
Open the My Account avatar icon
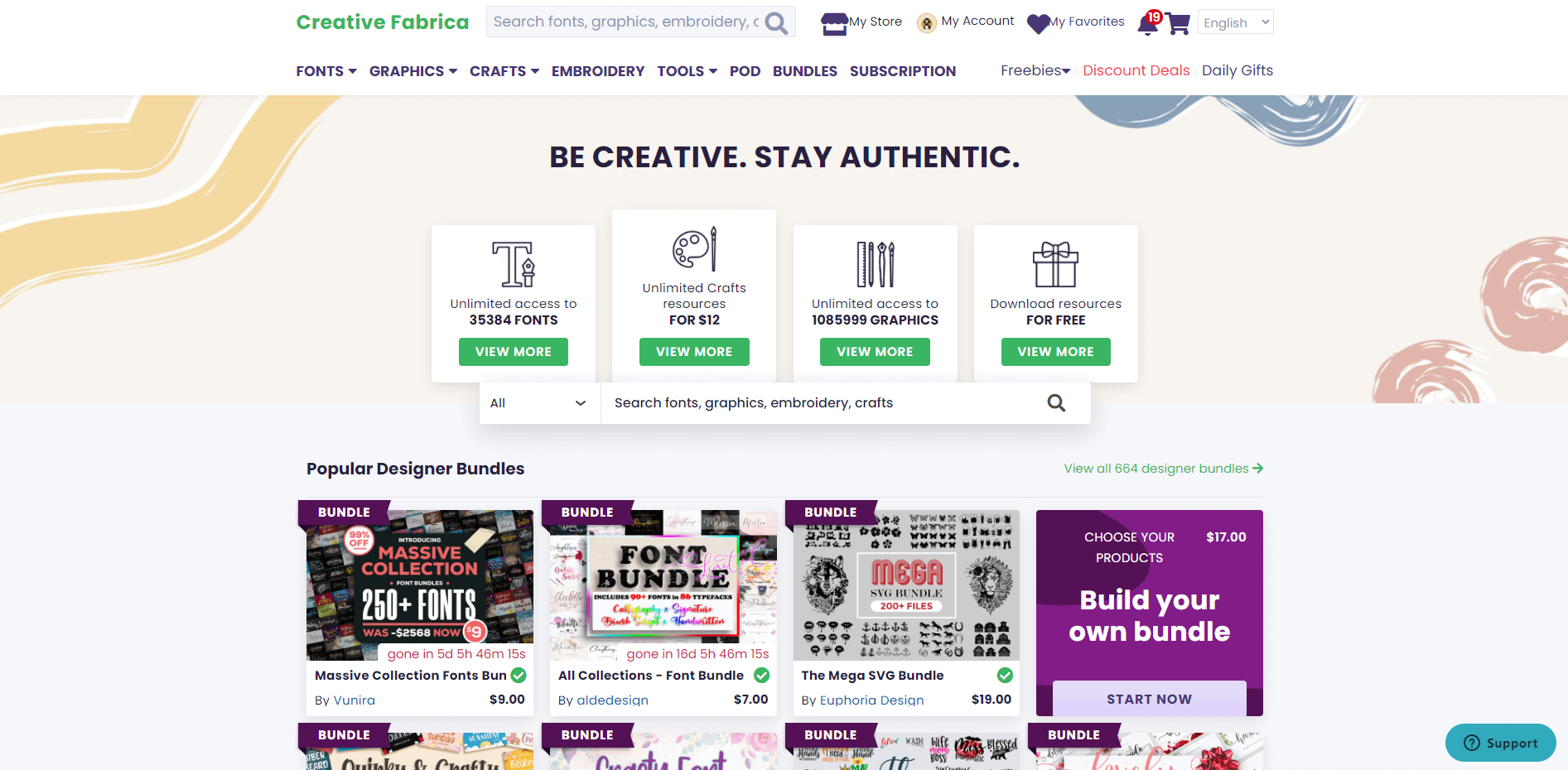point(926,23)
